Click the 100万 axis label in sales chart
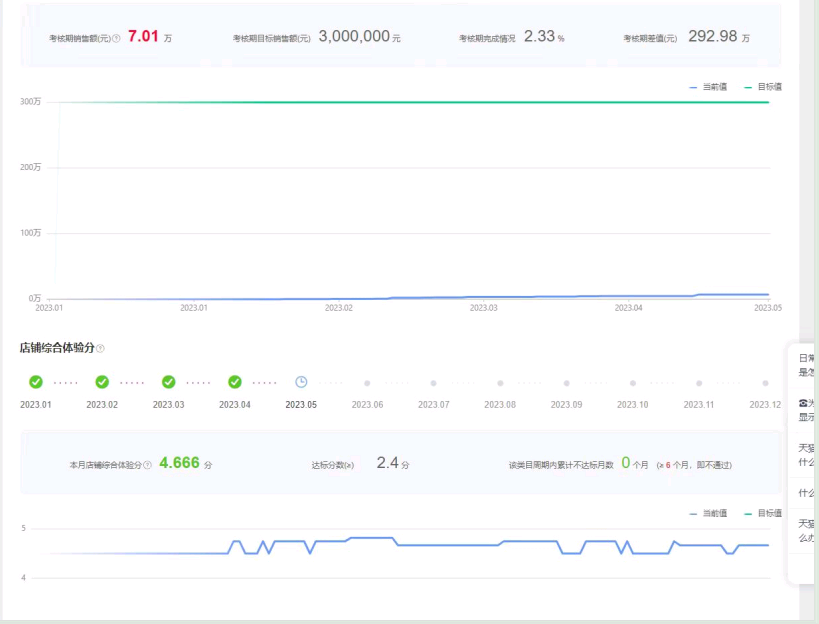Image resolution: width=819 pixels, height=624 pixels. 30,233
